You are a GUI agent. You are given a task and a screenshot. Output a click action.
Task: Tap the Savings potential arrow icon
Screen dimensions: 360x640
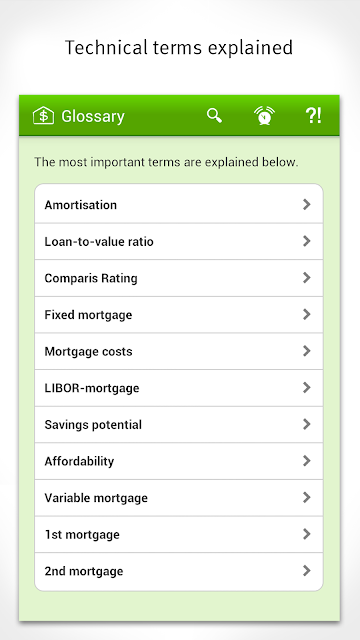(307, 424)
